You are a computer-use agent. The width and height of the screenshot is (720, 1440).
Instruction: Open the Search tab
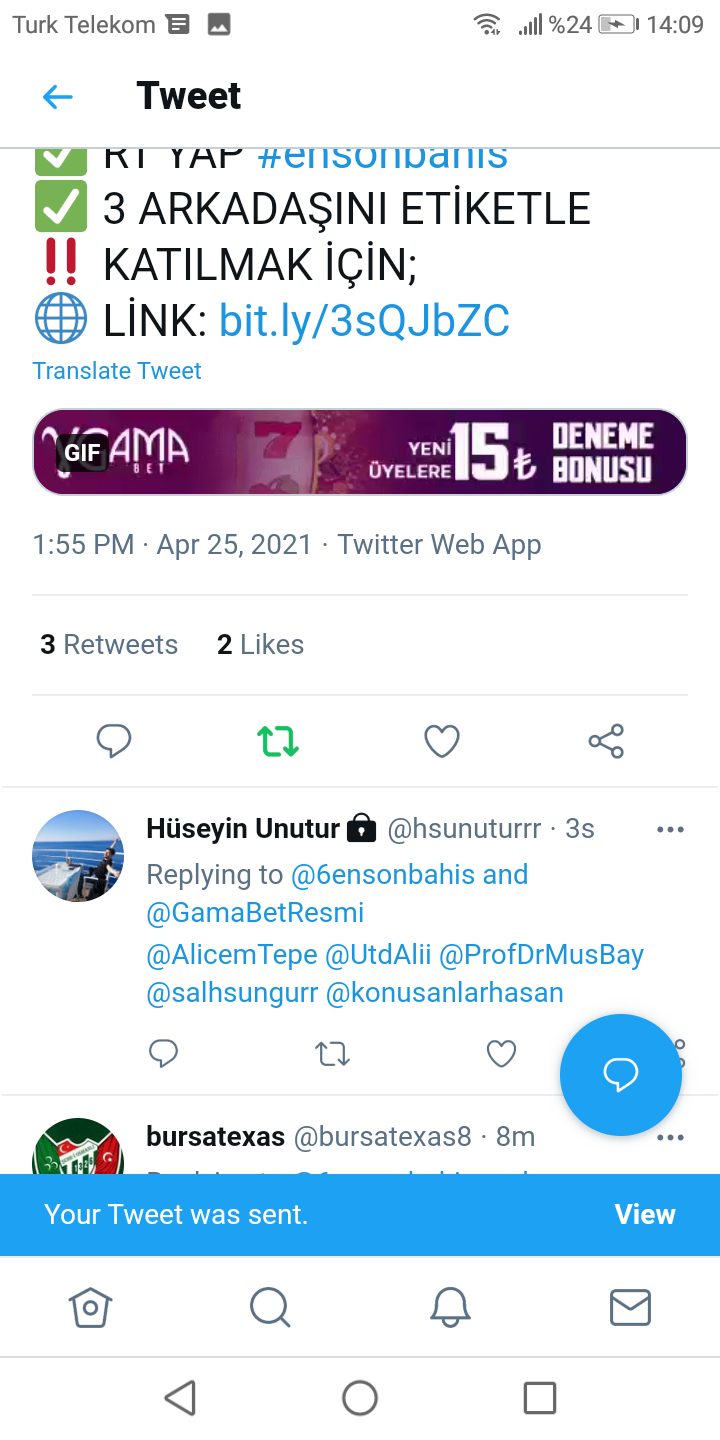(270, 1307)
